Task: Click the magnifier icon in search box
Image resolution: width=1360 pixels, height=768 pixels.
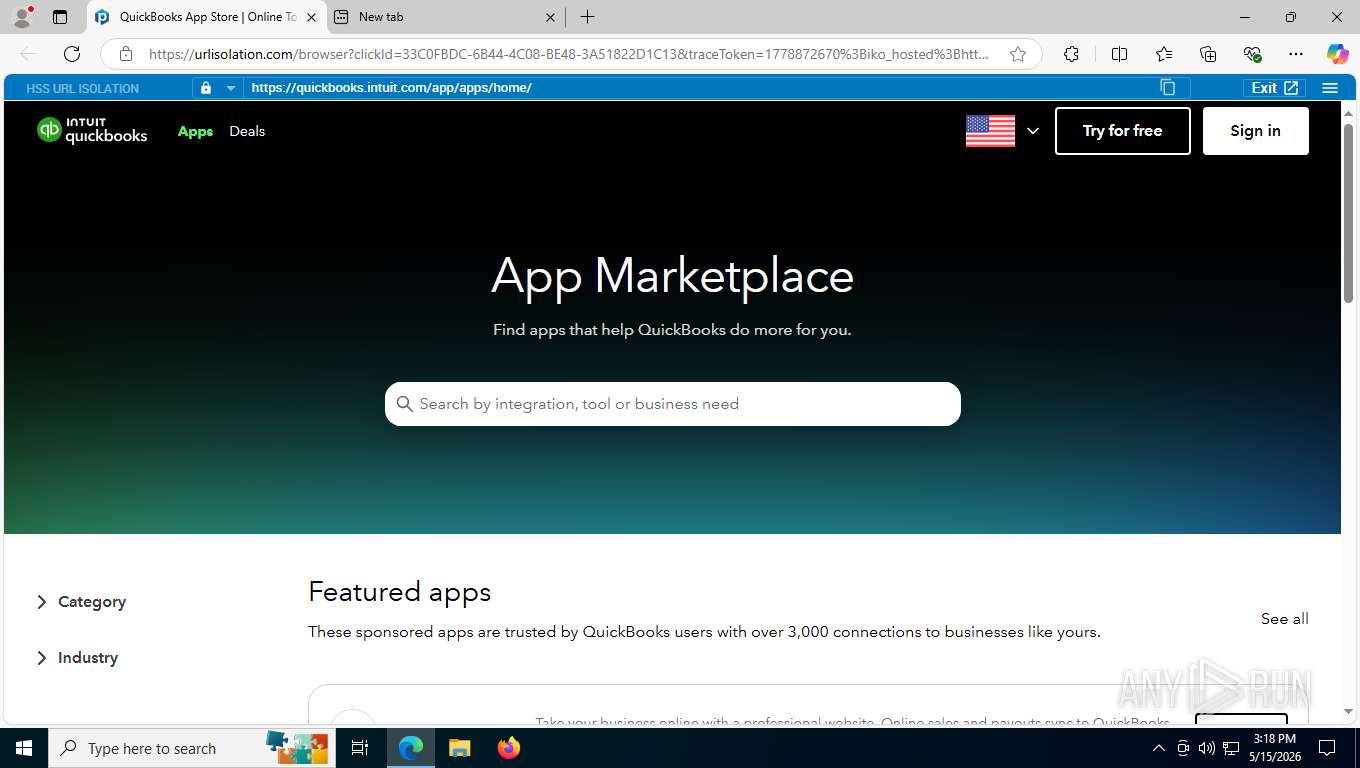Action: coord(405,404)
